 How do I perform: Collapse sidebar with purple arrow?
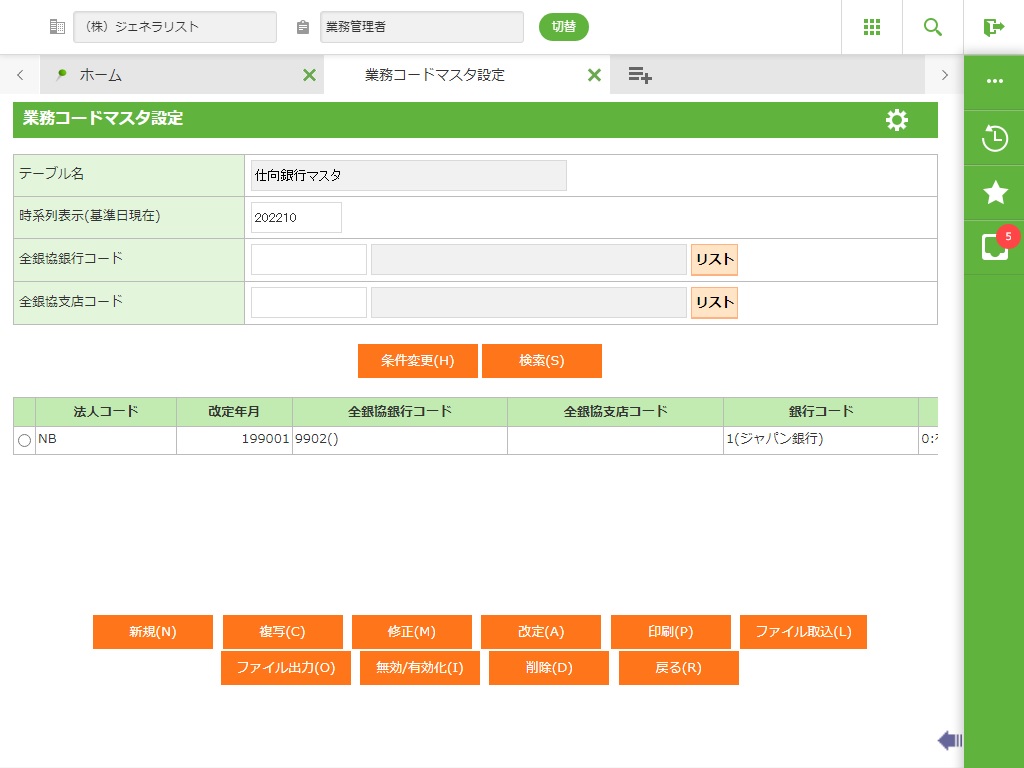949,740
